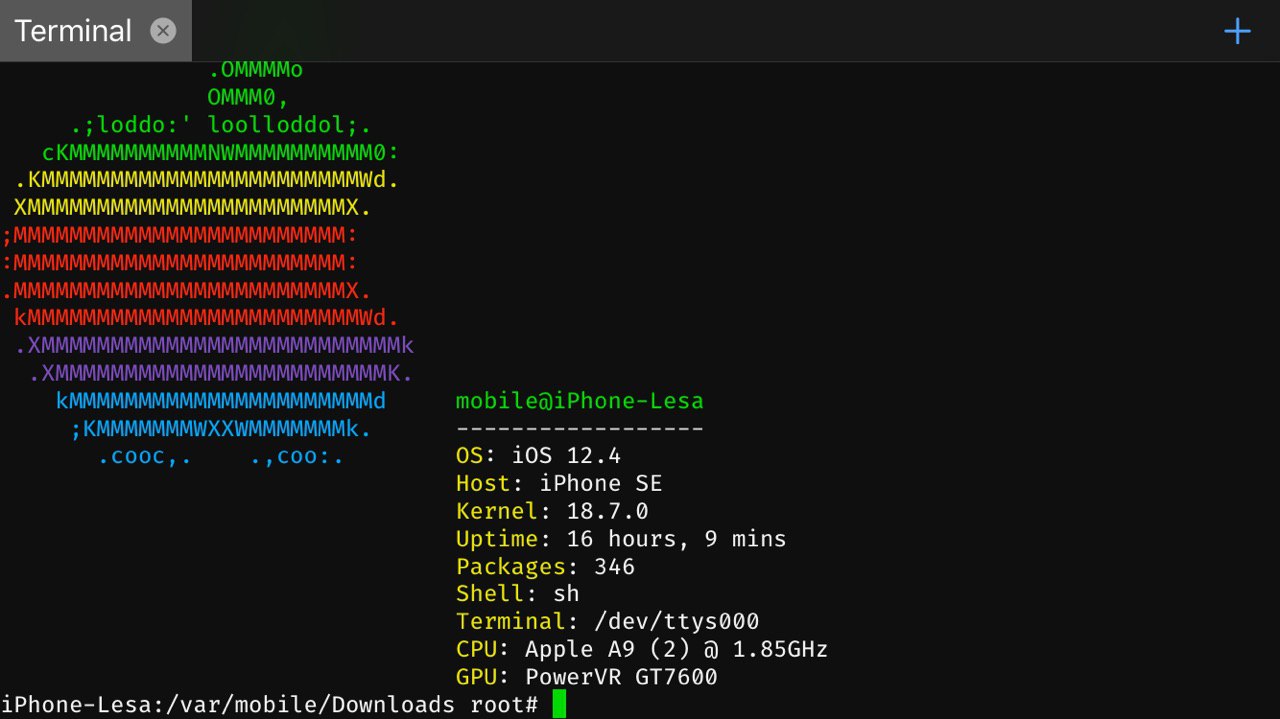Click the 'Kernel: 18.7.0' line
1280x719 pixels.
tap(552, 511)
